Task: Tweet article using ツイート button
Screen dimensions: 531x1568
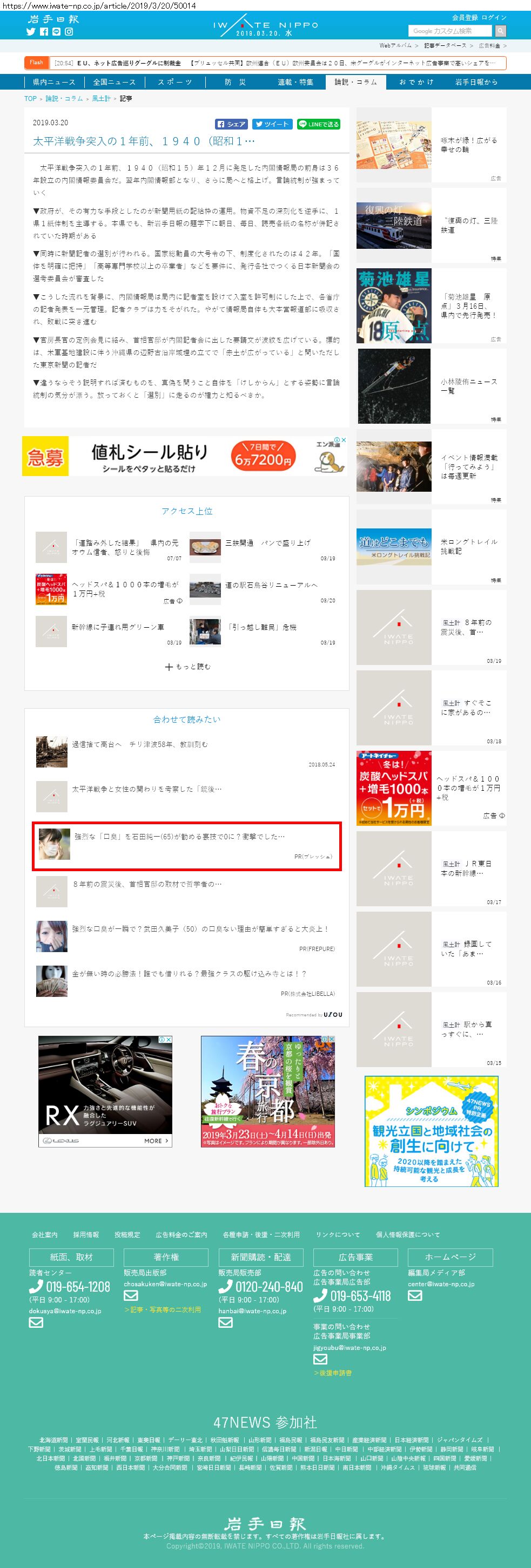Action: coord(272,124)
